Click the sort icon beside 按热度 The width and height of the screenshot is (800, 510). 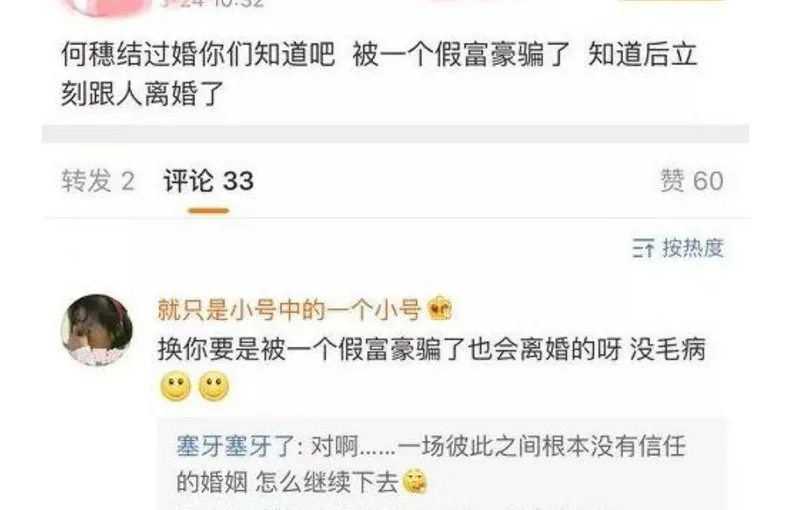(x=643, y=248)
